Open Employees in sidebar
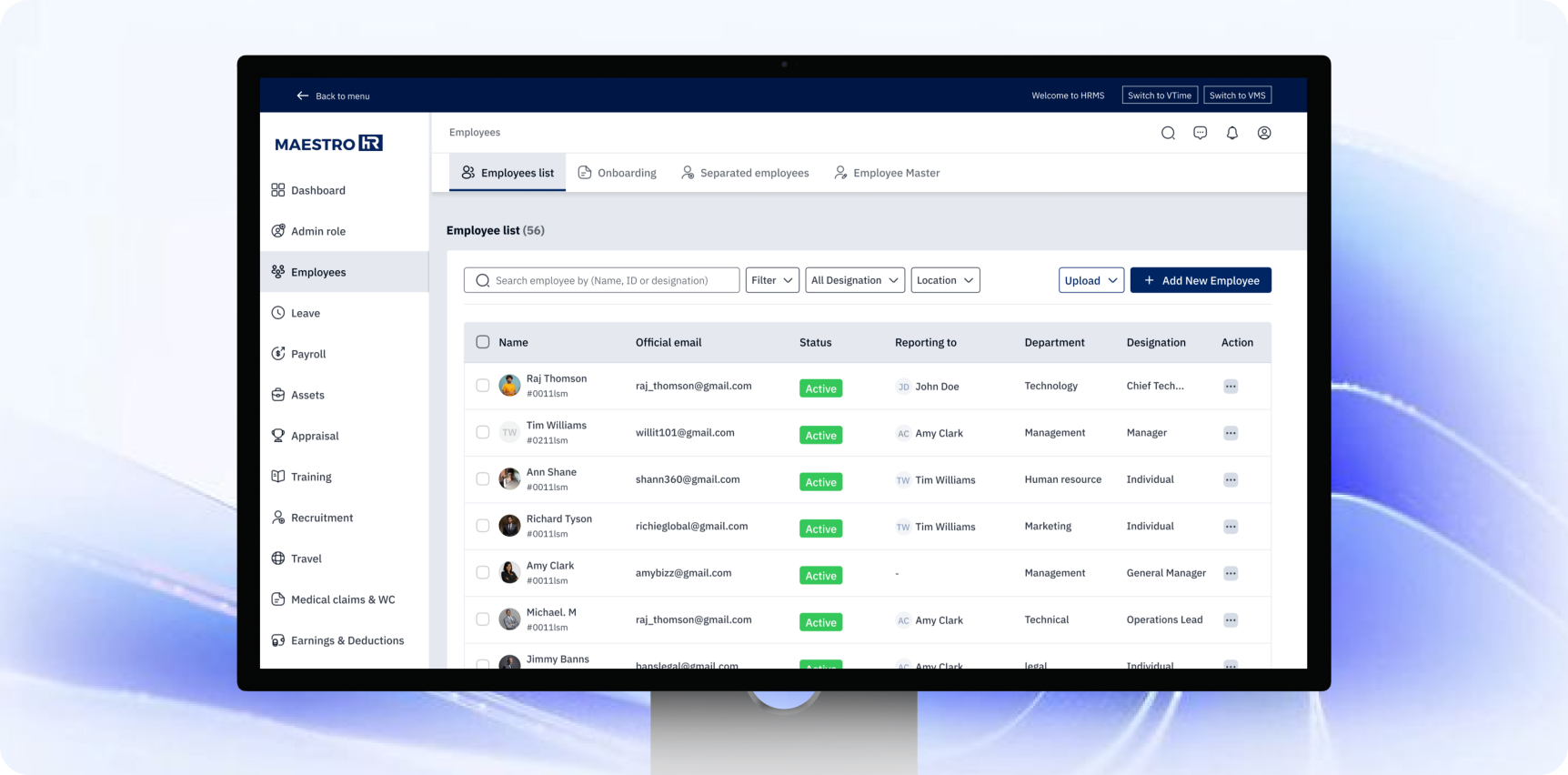Image resolution: width=1568 pixels, height=775 pixels. [344, 272]
